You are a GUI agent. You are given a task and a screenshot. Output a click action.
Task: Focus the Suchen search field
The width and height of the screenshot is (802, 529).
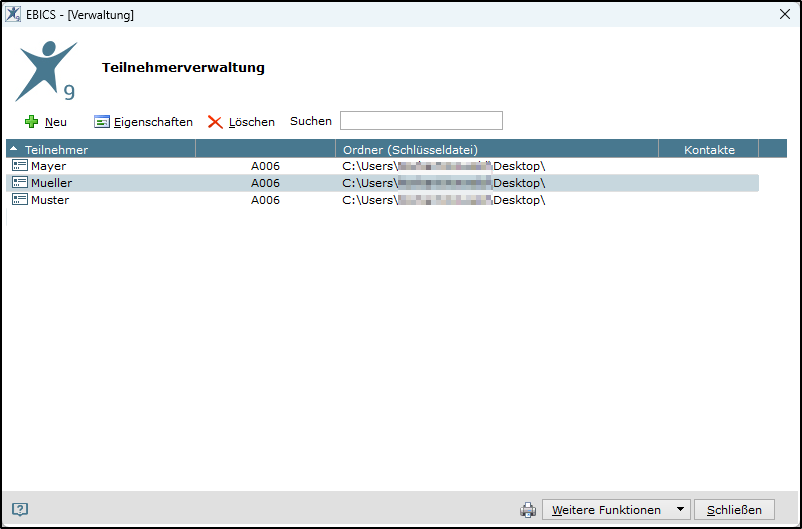click(x=421, y=121)
